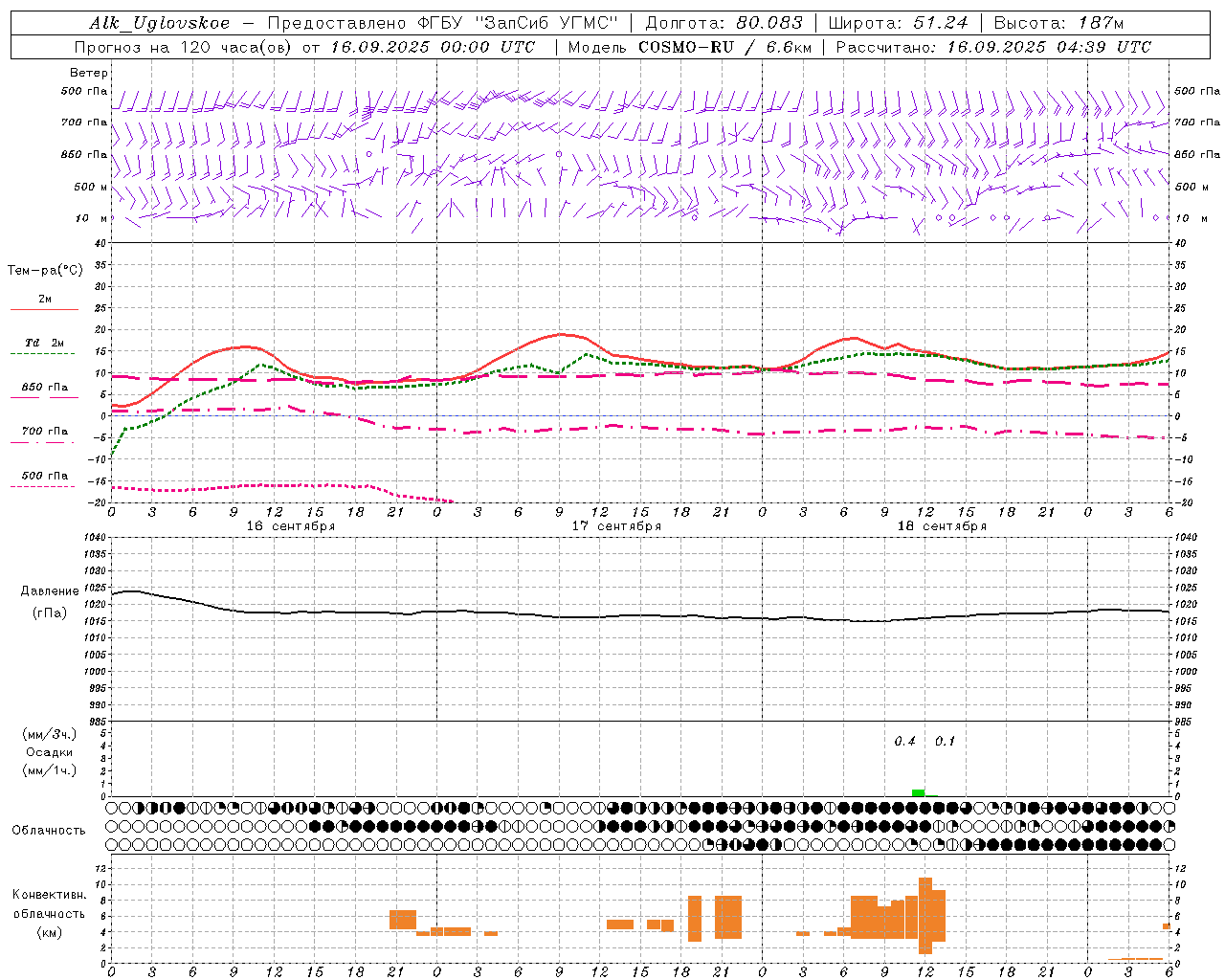Image resolution: width=1225 pixels, height=980 pixels.
Task: Click the Td 2м legend label
Action: coord(45,343)
